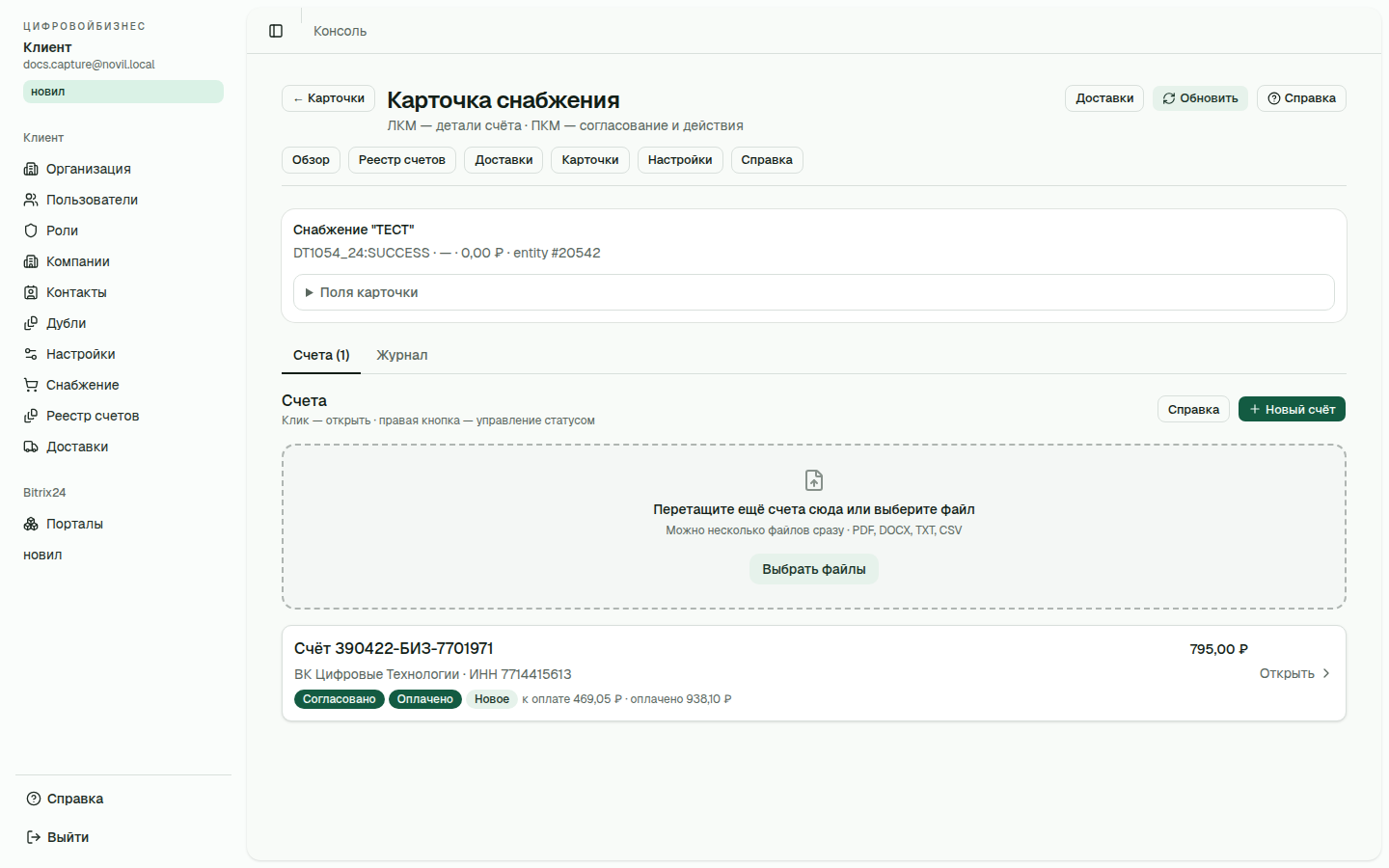
Task: Toggle the sidebar panel icon
Action: (276, 31)
